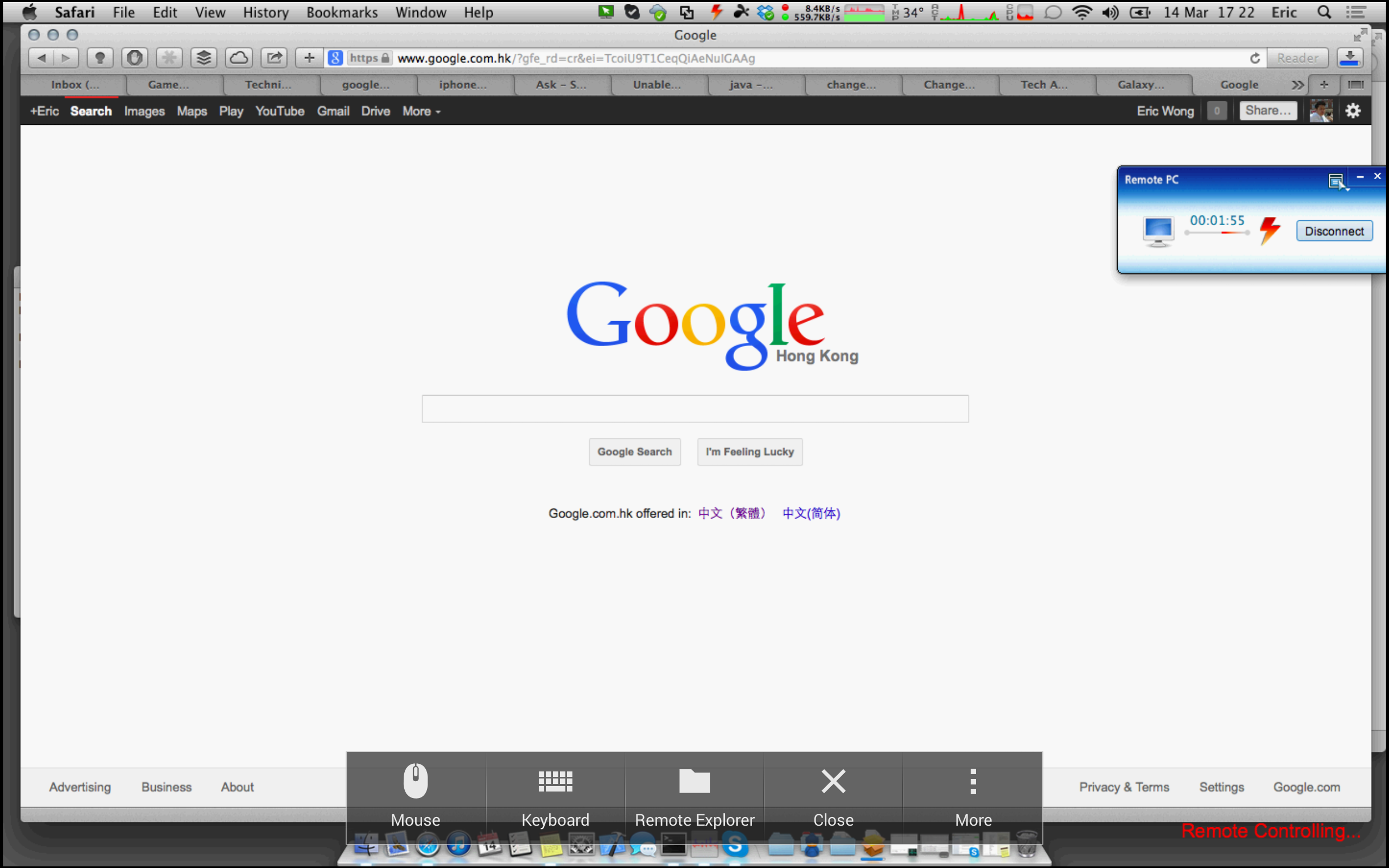
Task: Open volume control in menu bar
Action: click(x=1111, y=12)
